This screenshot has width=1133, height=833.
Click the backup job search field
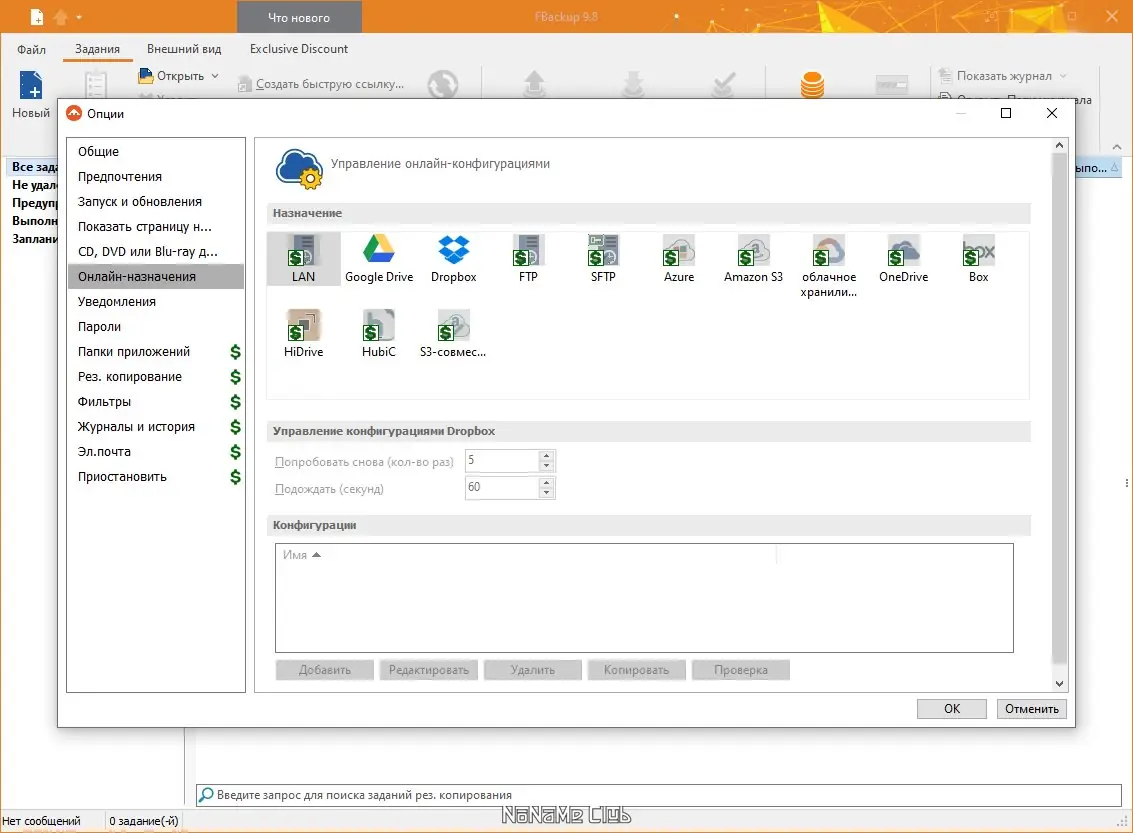click(659, 795)
